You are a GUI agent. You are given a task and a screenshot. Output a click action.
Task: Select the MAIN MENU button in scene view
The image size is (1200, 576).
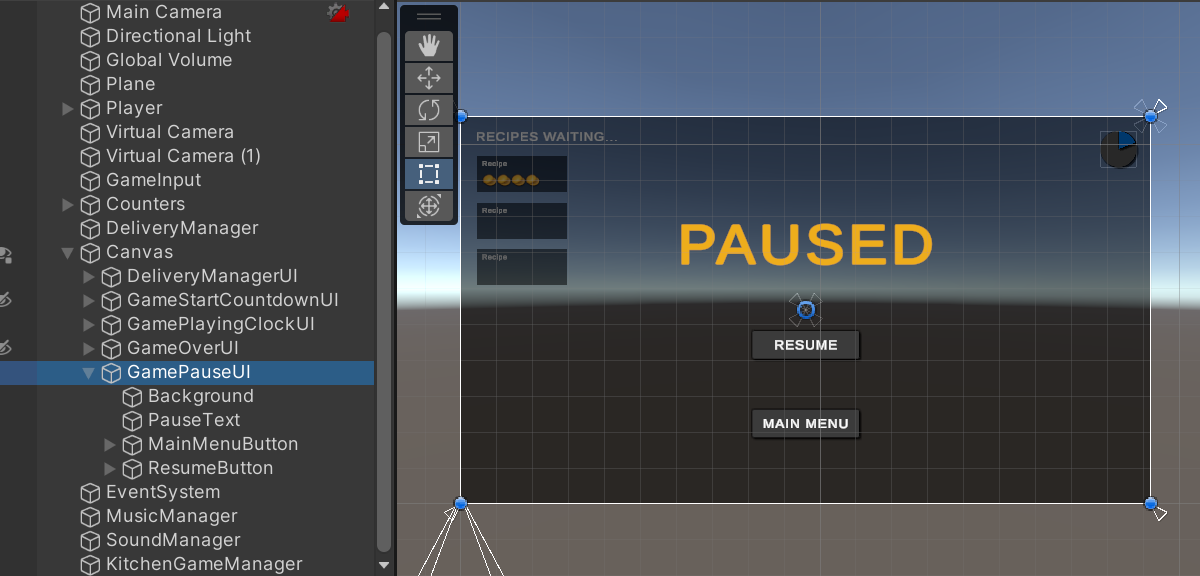[x=805, y=423]
